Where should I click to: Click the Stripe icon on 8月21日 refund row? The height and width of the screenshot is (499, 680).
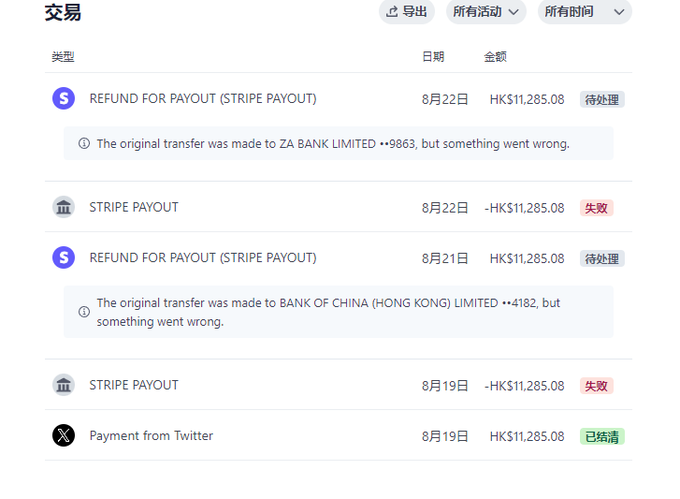(x=64, y=258)
